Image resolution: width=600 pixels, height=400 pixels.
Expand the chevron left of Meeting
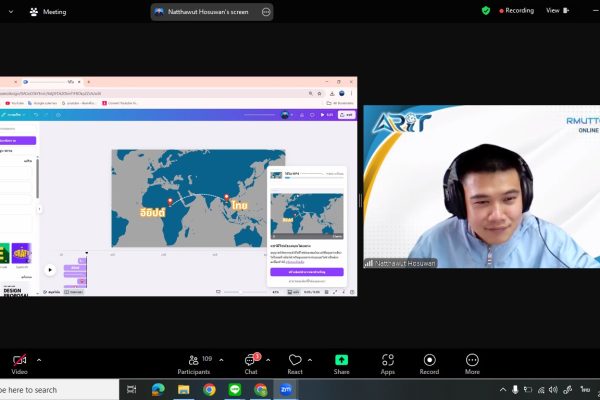pyautogui.click(x=11, y=12)
